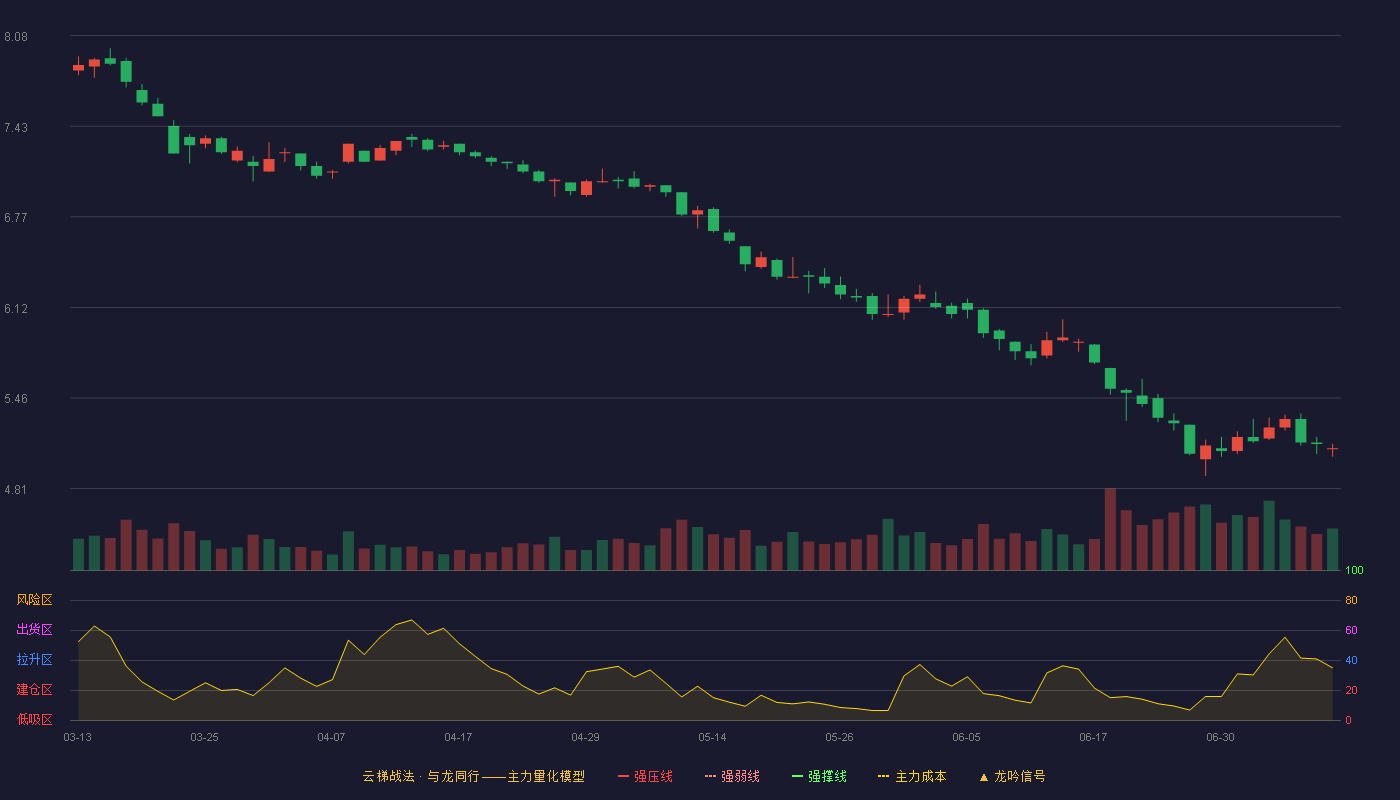Click the 04-07 date axis label
Image resolution: width=1400 pixels, height=800 pixels.
pyautogui.click(x=332, y=737)
